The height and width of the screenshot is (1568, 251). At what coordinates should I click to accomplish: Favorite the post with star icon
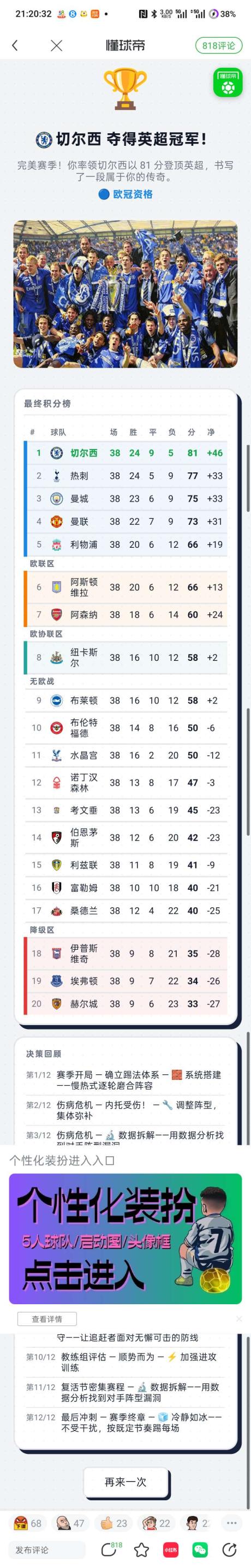pyautogui.click(x=141, y=1550)
